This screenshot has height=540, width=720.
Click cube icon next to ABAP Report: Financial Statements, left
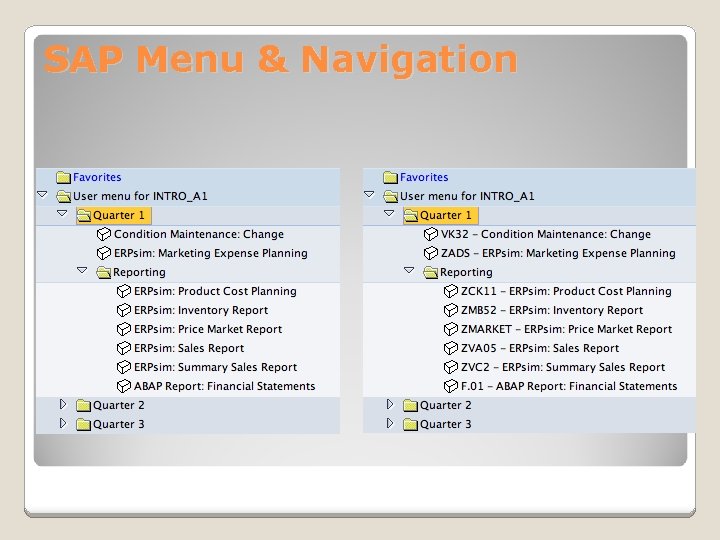[124, 386]
